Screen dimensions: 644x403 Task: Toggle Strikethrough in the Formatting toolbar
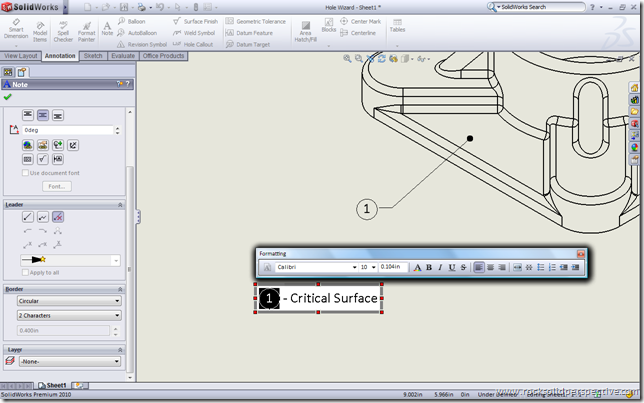point(463,267)
